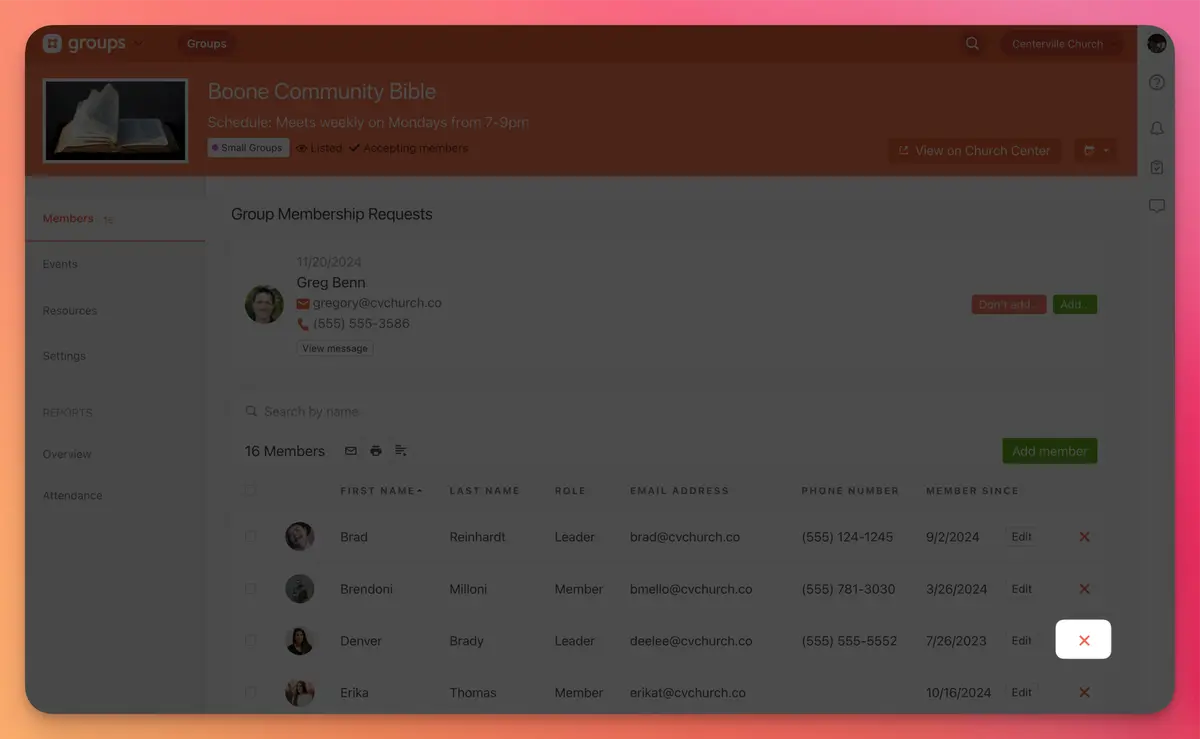Open Erika Thomas's avatar photo

pos(300,692)
